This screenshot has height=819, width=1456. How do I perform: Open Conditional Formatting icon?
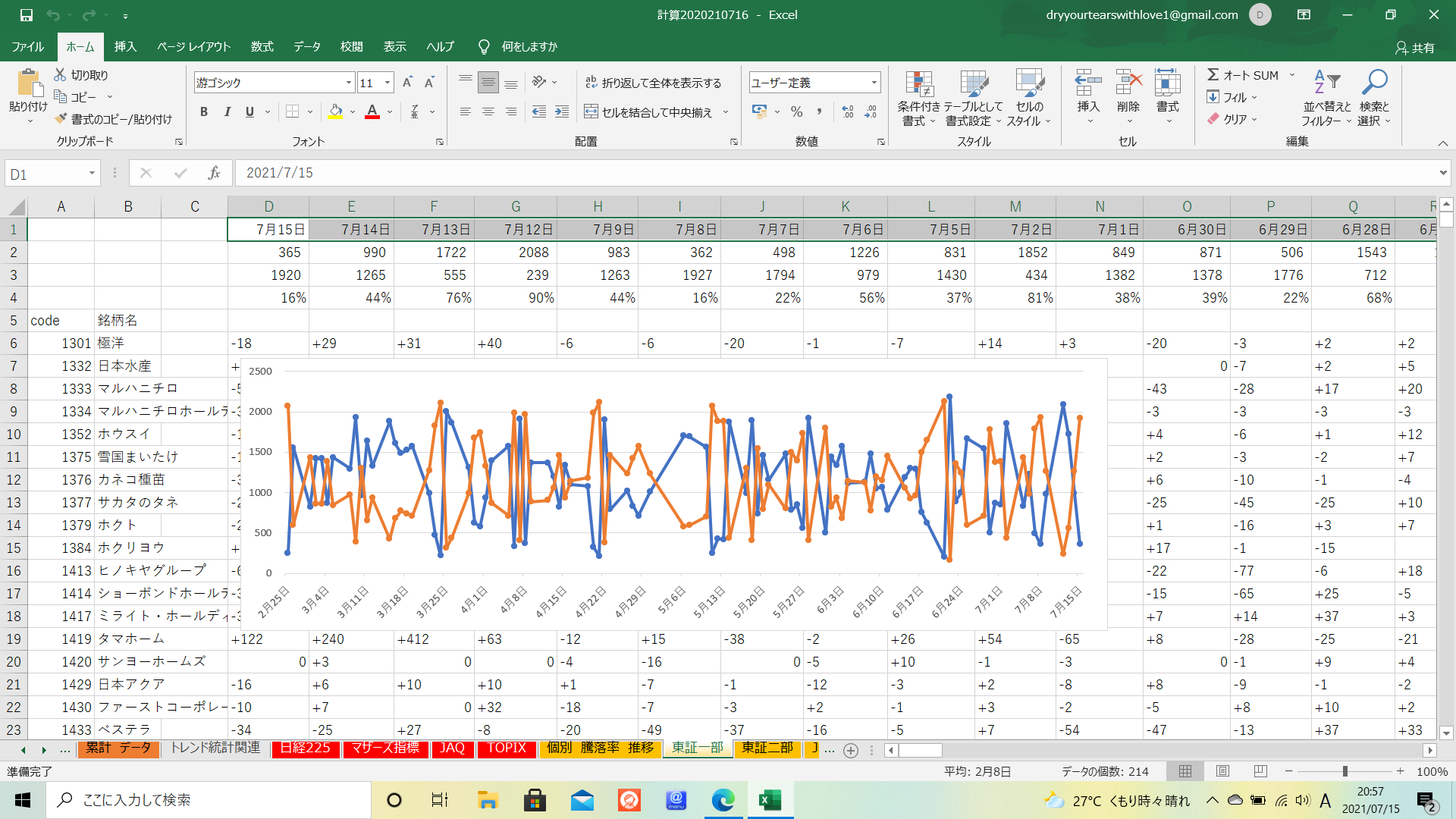click(x=918, y=85)
